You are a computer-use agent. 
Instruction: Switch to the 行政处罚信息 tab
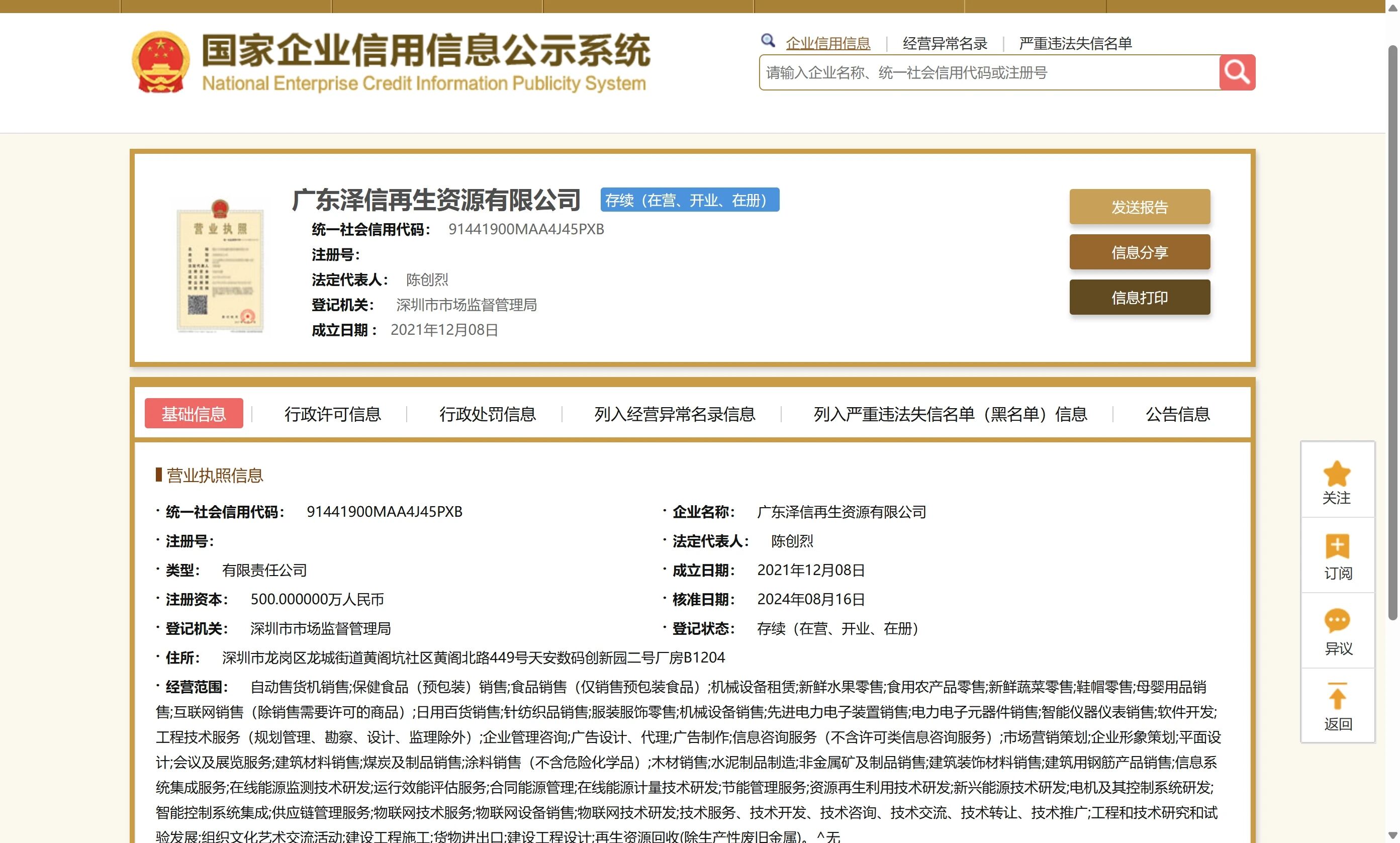487,414
